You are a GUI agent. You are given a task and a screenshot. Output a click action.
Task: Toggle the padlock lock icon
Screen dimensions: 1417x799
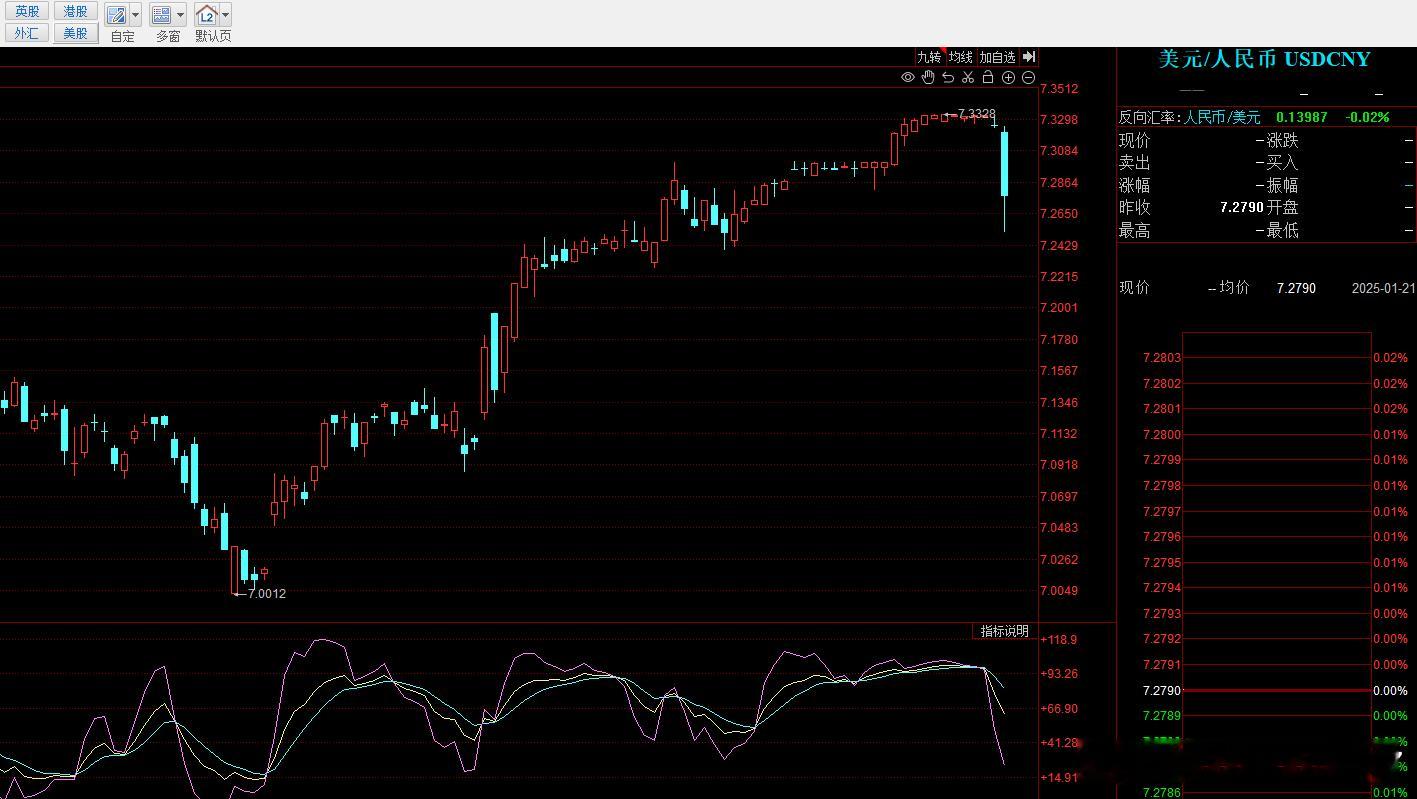pos(988,77)
